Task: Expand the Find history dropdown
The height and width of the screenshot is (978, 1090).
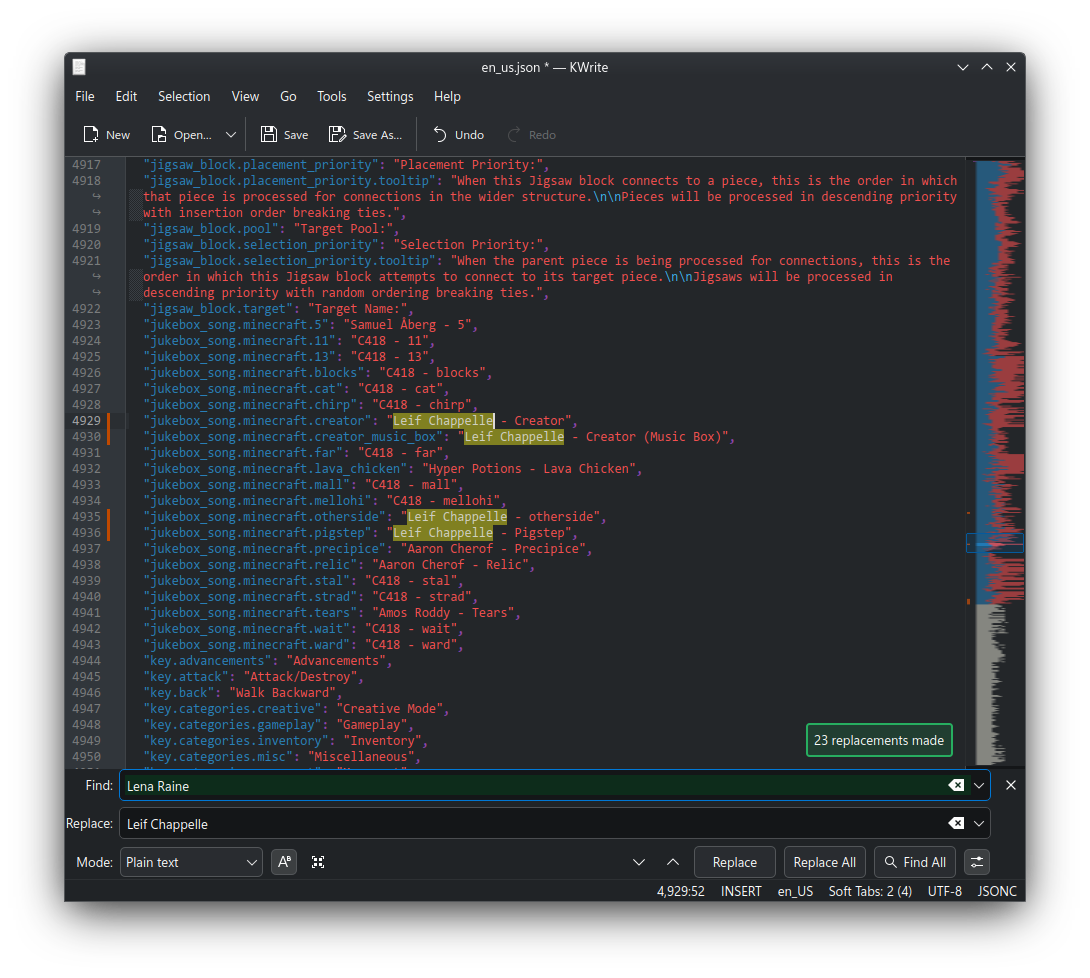Action: tap(979, 786)
